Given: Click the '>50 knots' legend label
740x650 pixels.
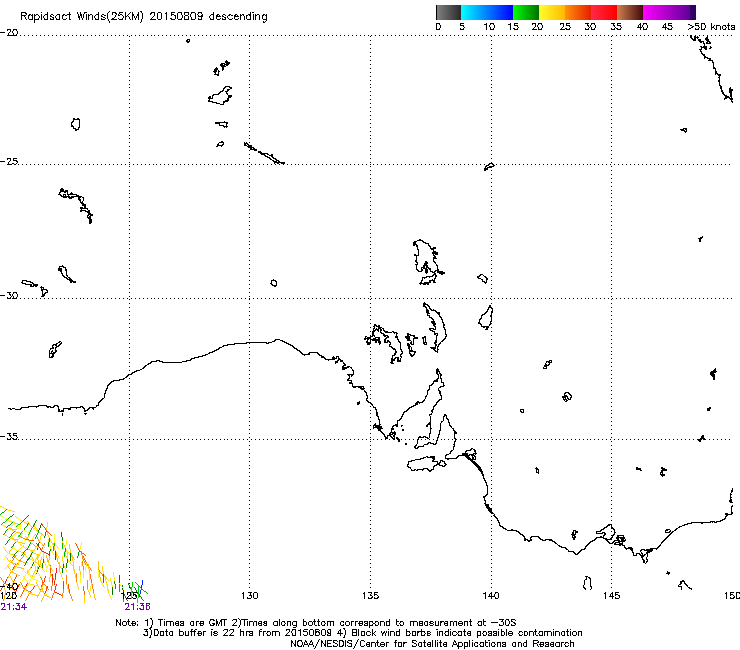Looking at the screenshot, I should (711, 27).
